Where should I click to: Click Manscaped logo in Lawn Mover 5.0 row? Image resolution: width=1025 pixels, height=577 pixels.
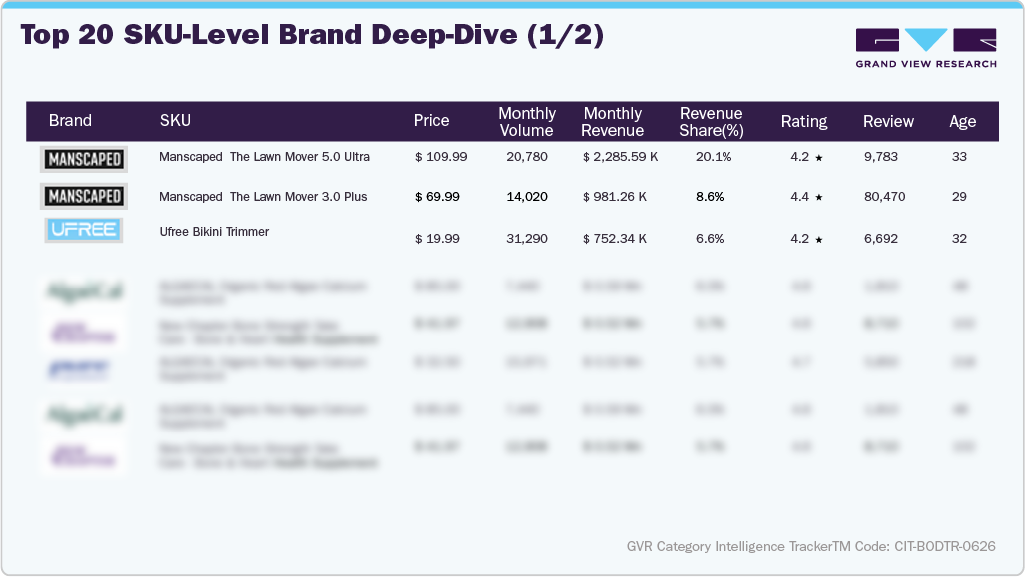(84, 159)
